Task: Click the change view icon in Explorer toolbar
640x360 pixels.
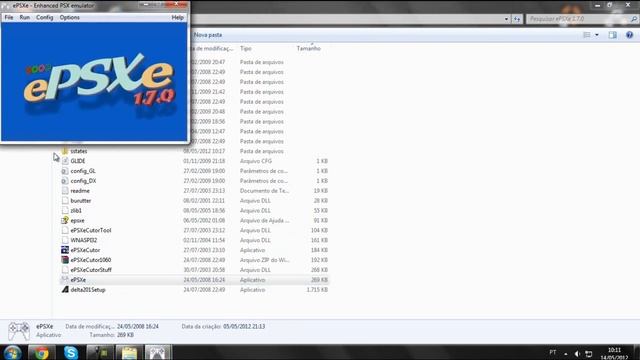Action: (x=587, y=35)
